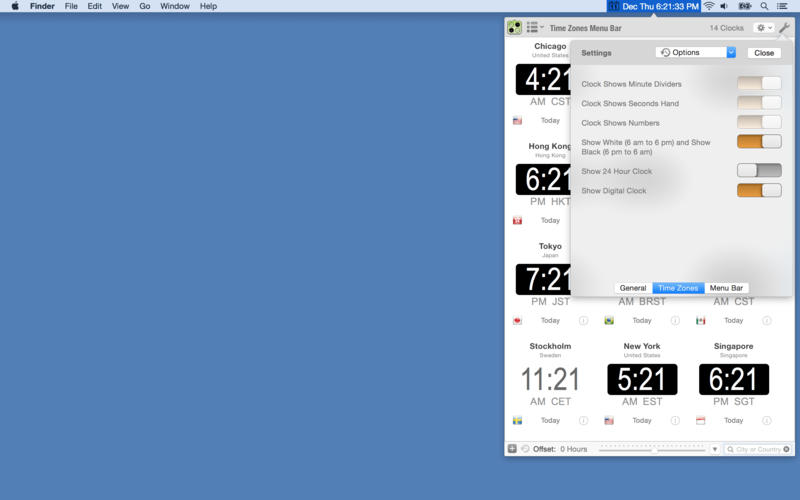The image size is (800, 500).
Task: Switch to the Menu Bar tab
Action: point(726,288)
